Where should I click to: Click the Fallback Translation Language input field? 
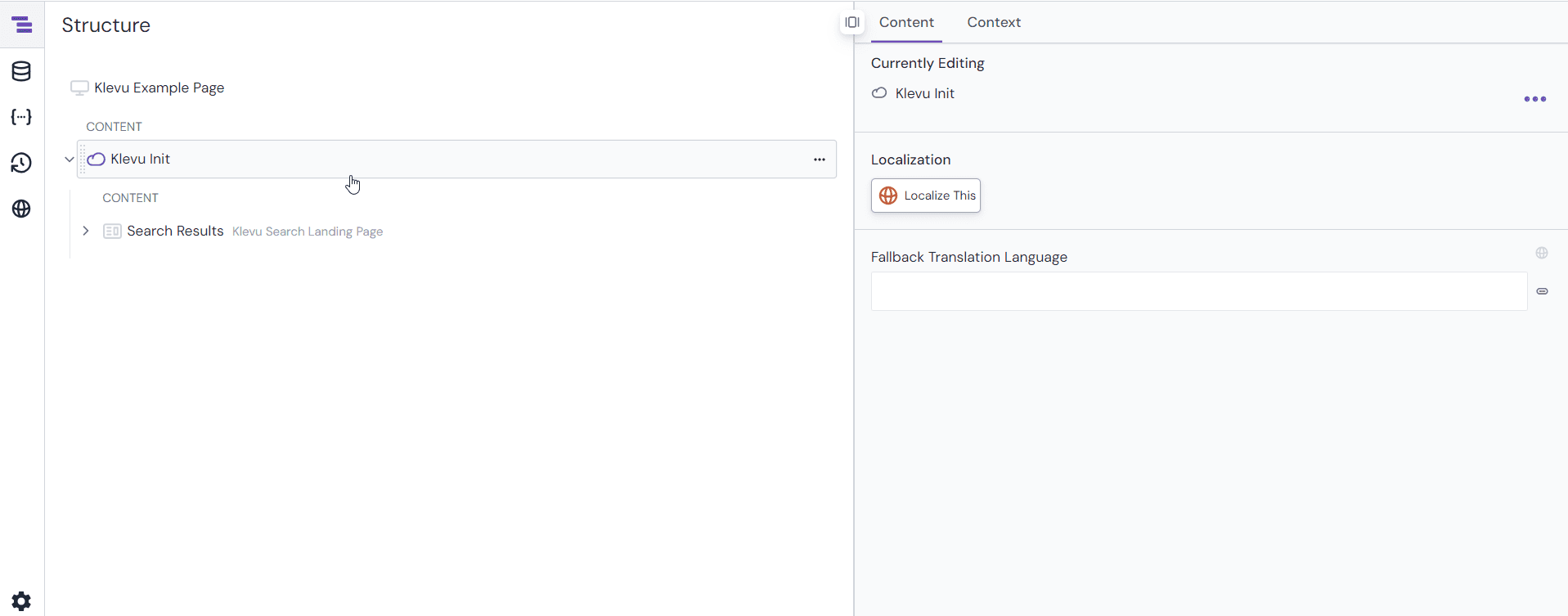click(x=1199, y=291)
